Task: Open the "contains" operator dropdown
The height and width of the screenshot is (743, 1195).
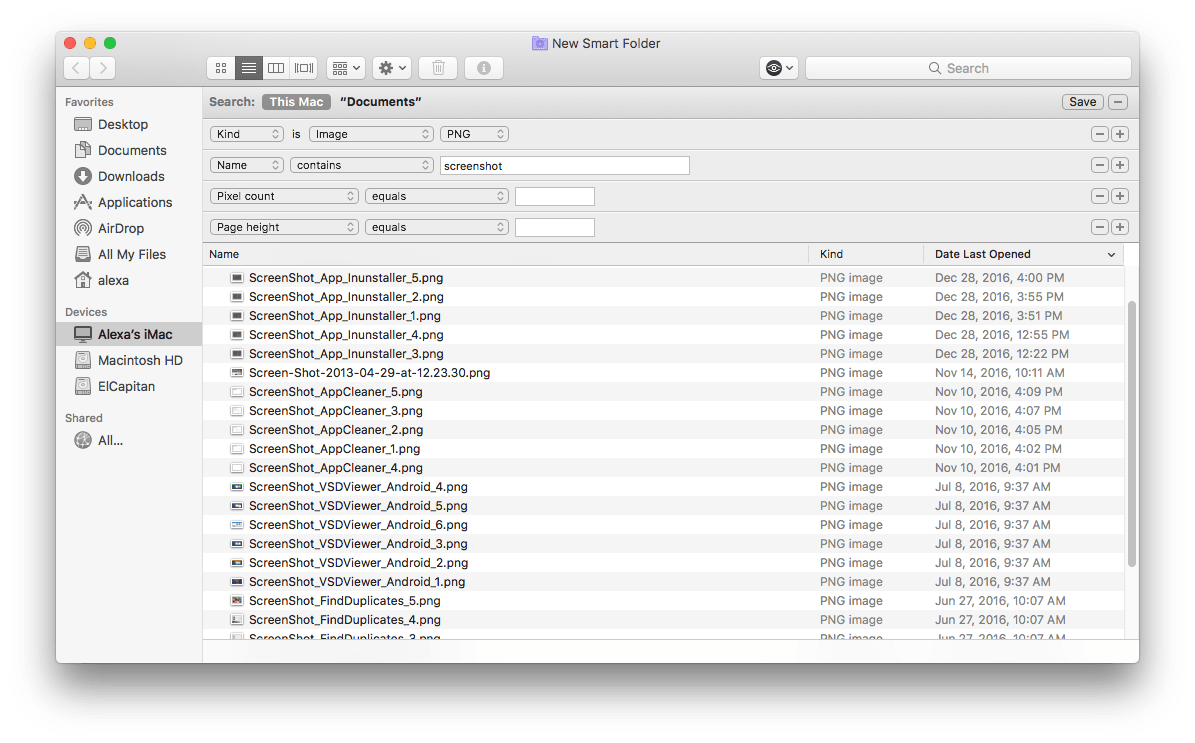Action: point(361,165)
